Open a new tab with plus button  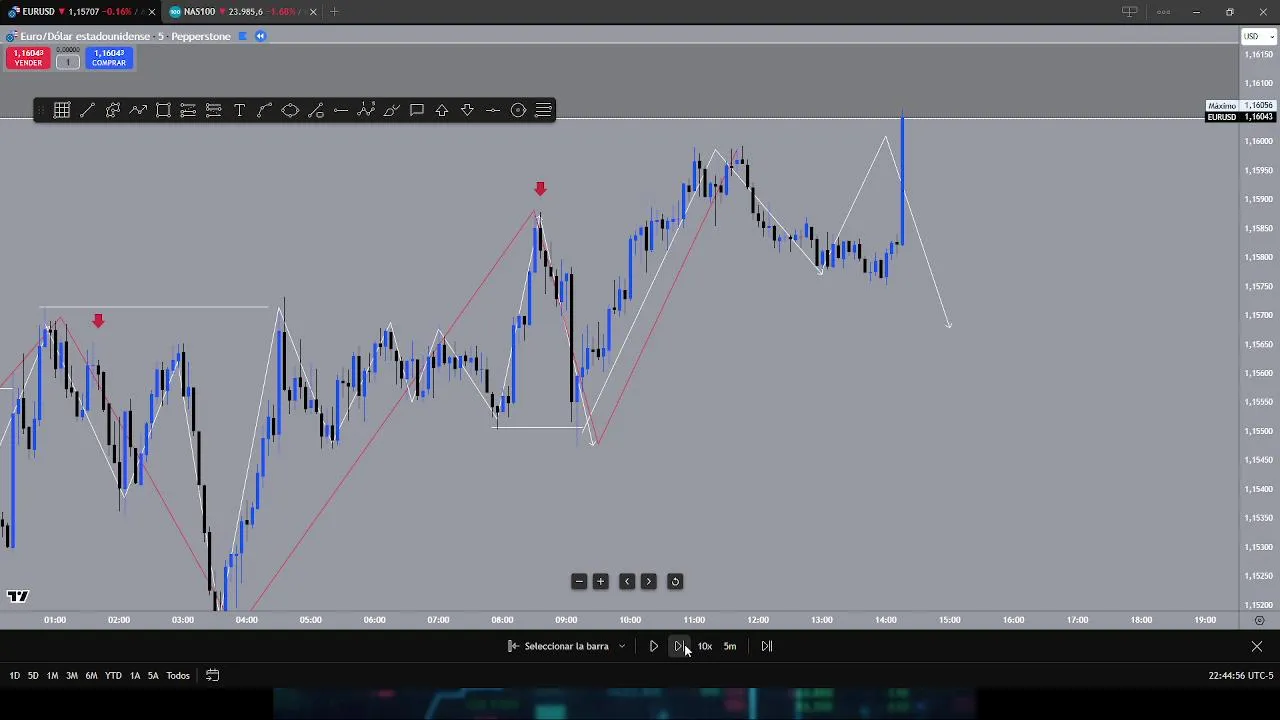coord(334,12)
